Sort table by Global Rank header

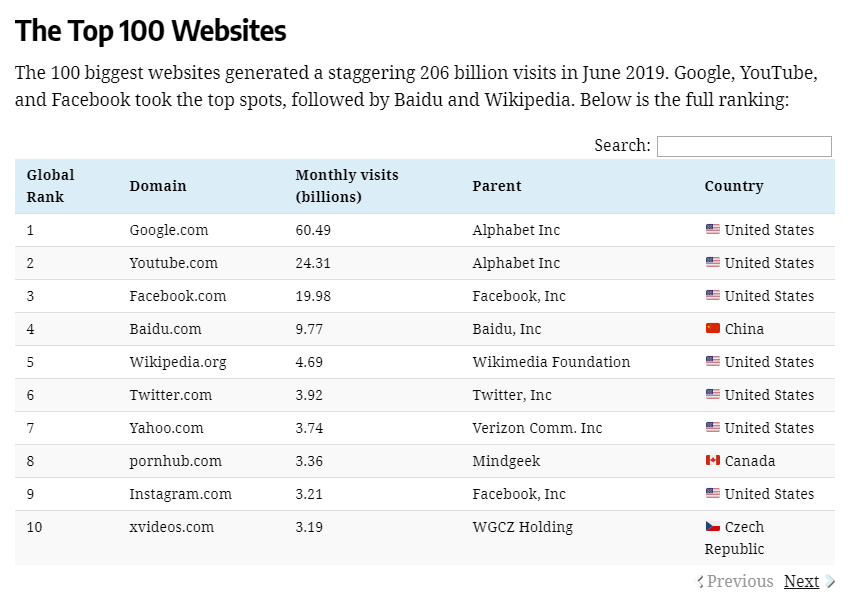tap(50, 186)
